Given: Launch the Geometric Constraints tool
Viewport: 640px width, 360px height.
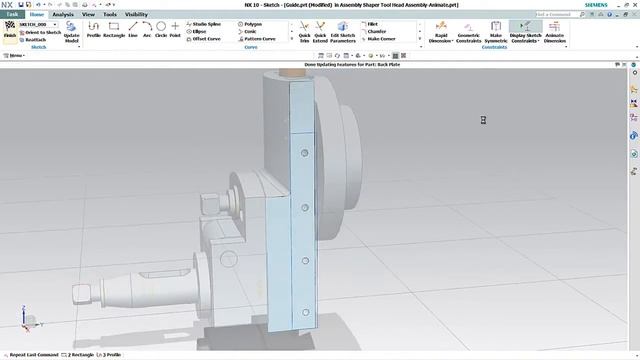Looking at the screenshot, I should [469, 32].
